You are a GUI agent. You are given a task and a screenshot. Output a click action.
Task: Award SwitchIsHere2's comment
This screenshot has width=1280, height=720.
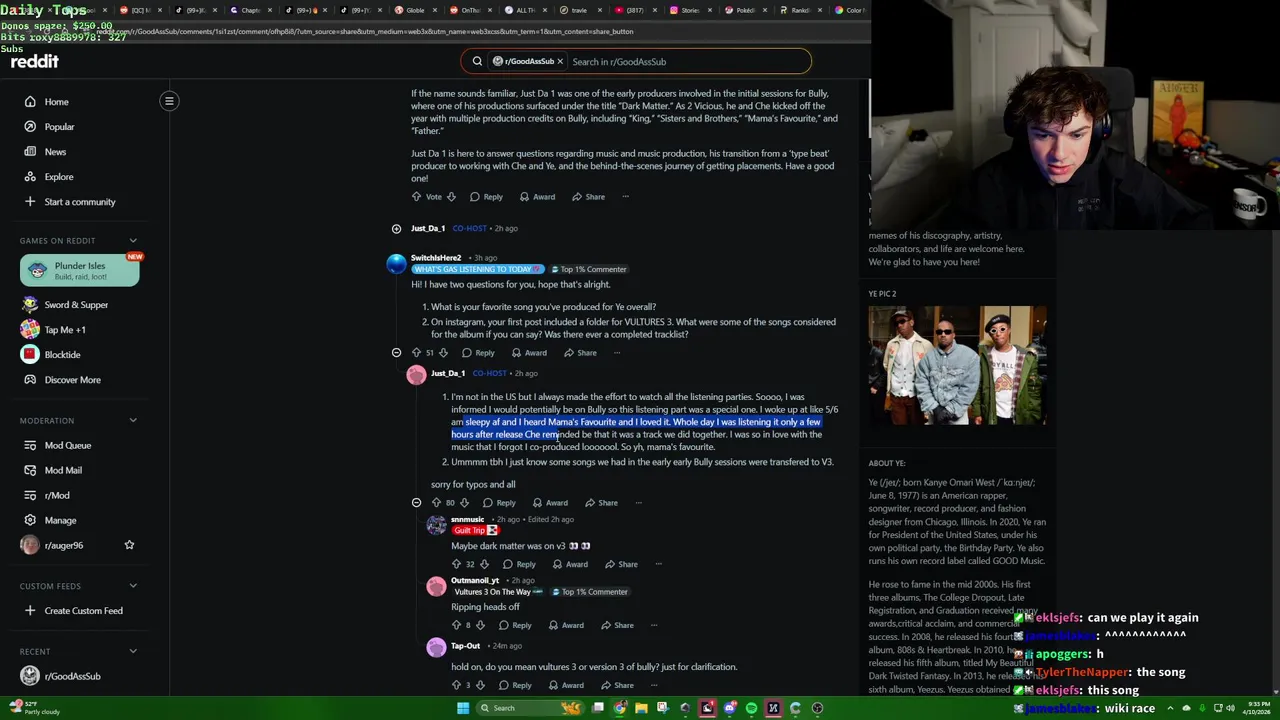click(x=528, y=353)
